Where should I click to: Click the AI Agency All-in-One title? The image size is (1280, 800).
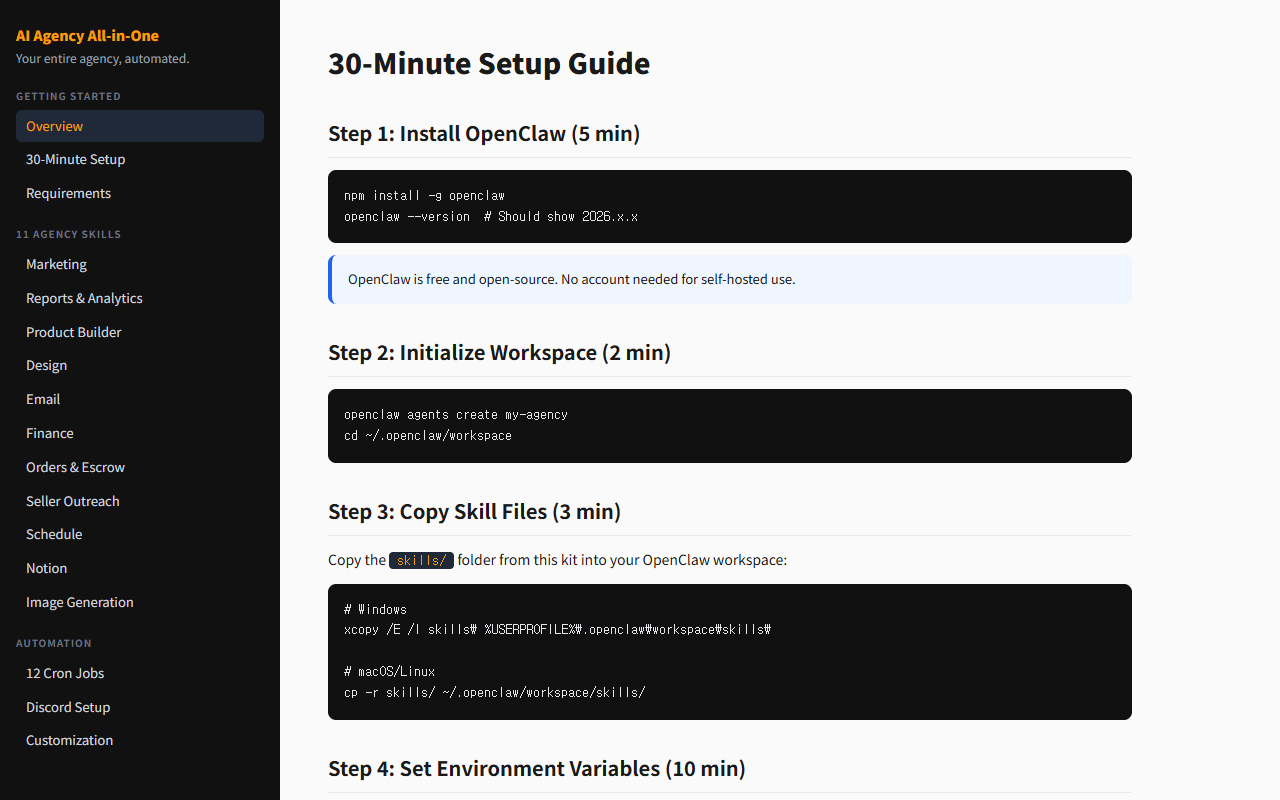point(87,36)
